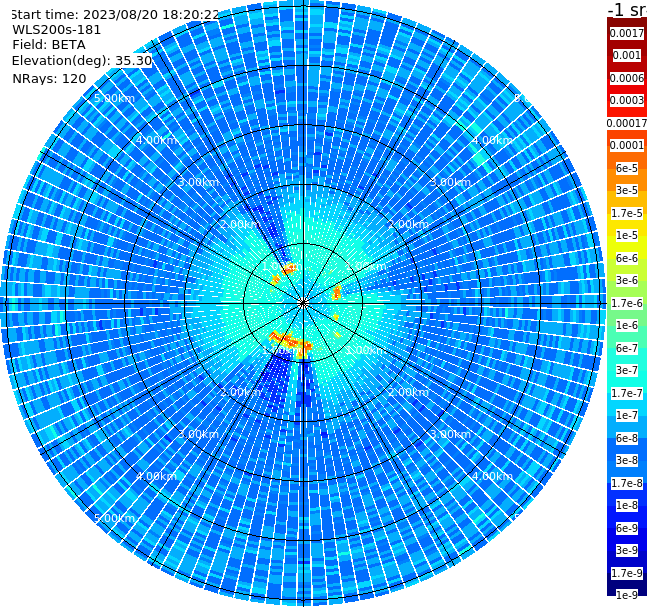Click the southeast 3.00km range ring label
Viewport: 647px width, 607px height.
tap(450, 434)
